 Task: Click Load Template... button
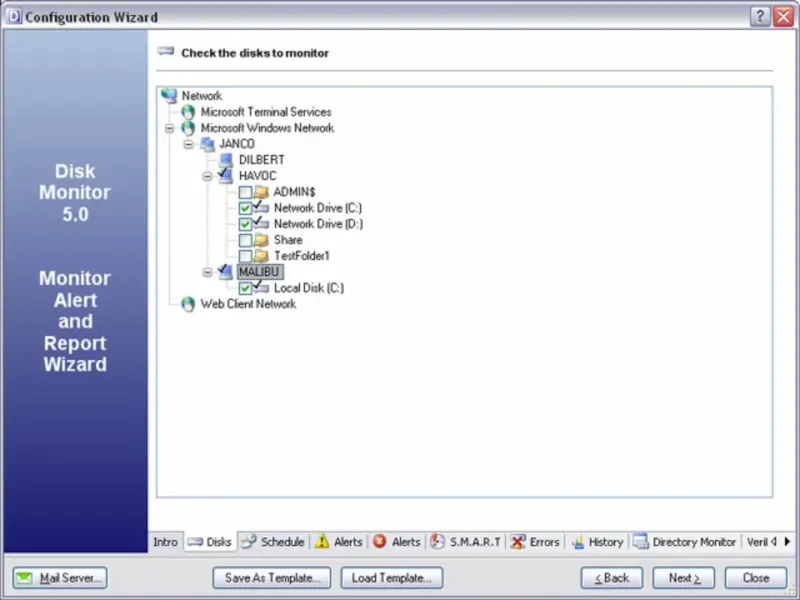click(x=392, y=578)
